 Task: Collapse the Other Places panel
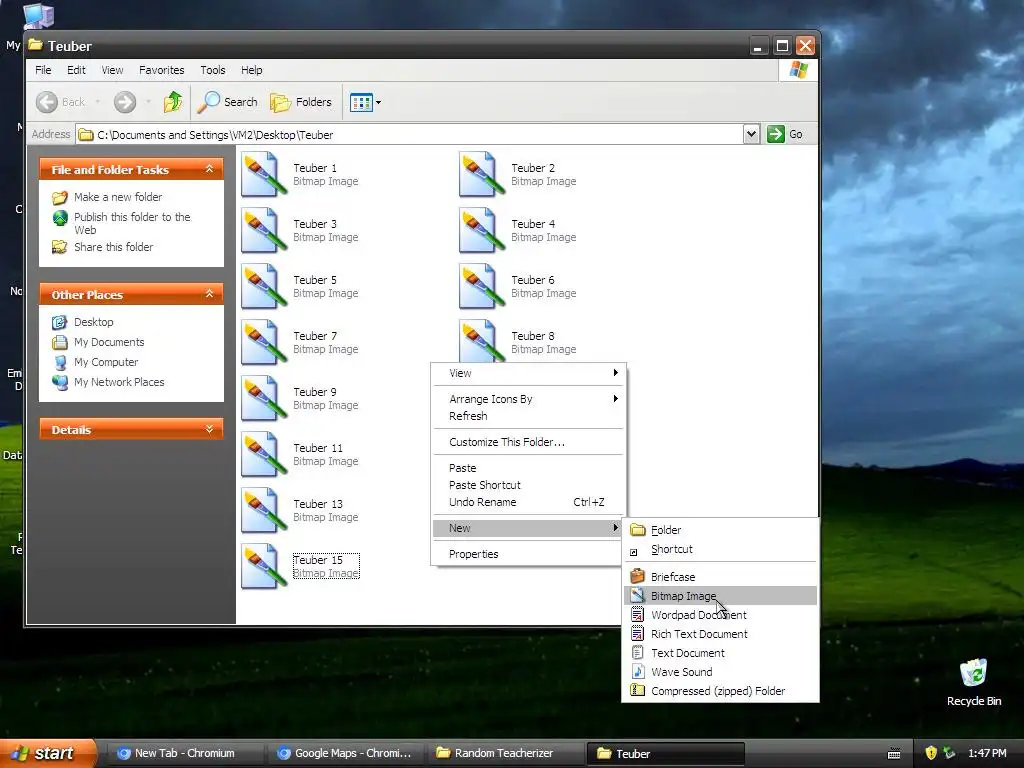209,294
